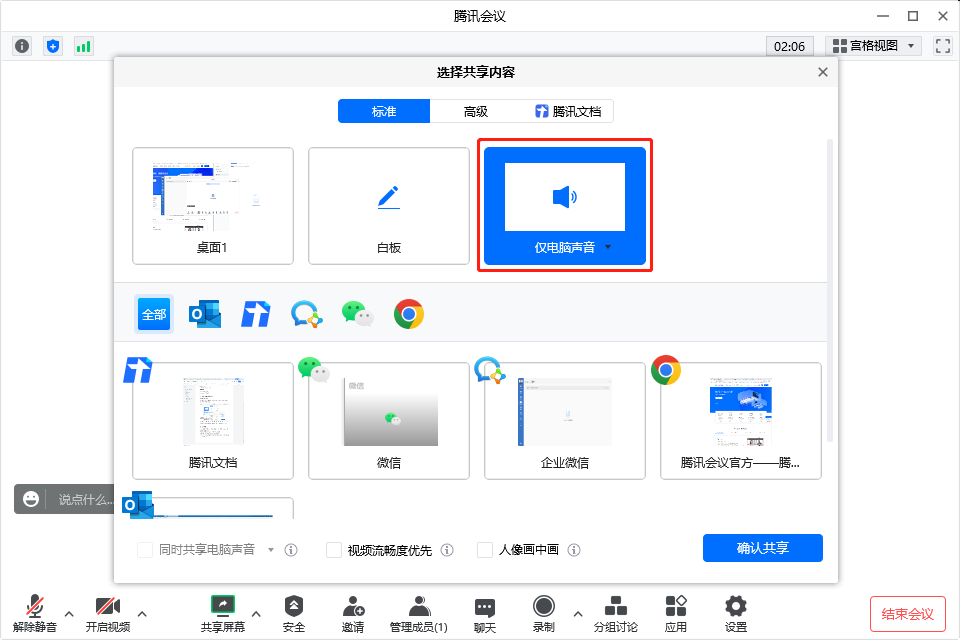960x640 pixels.
Task: Open 管理成员(1) member list
Action: click(x=419, y=614)
